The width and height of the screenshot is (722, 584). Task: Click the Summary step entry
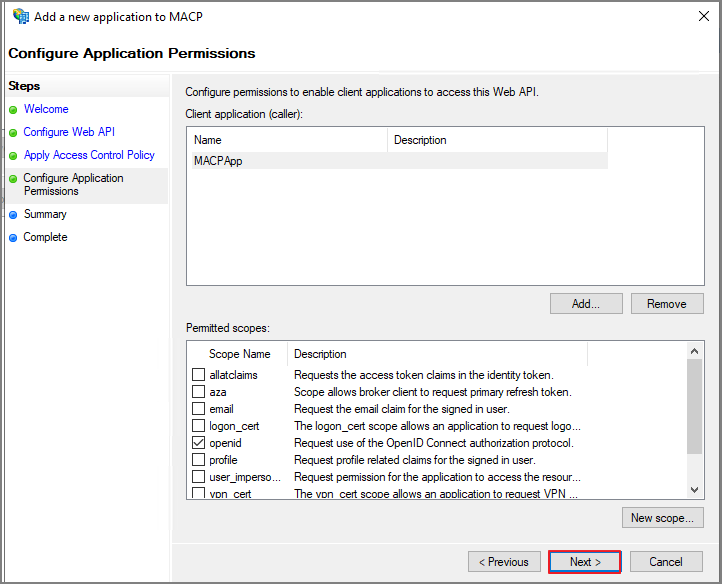45,214
